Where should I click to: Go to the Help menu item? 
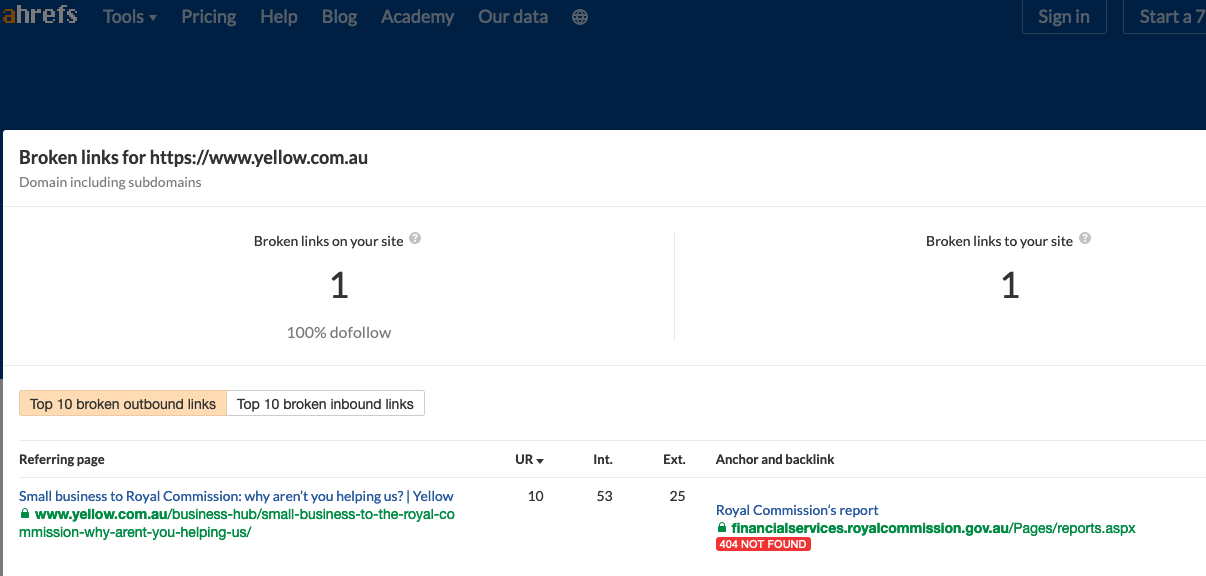279,17
